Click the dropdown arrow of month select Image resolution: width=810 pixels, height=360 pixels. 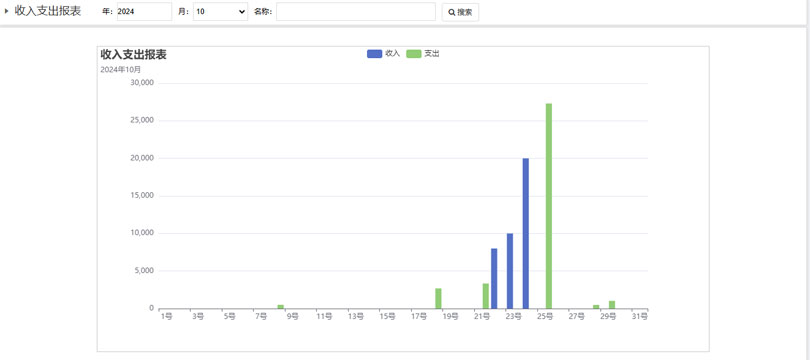(242, 12)
